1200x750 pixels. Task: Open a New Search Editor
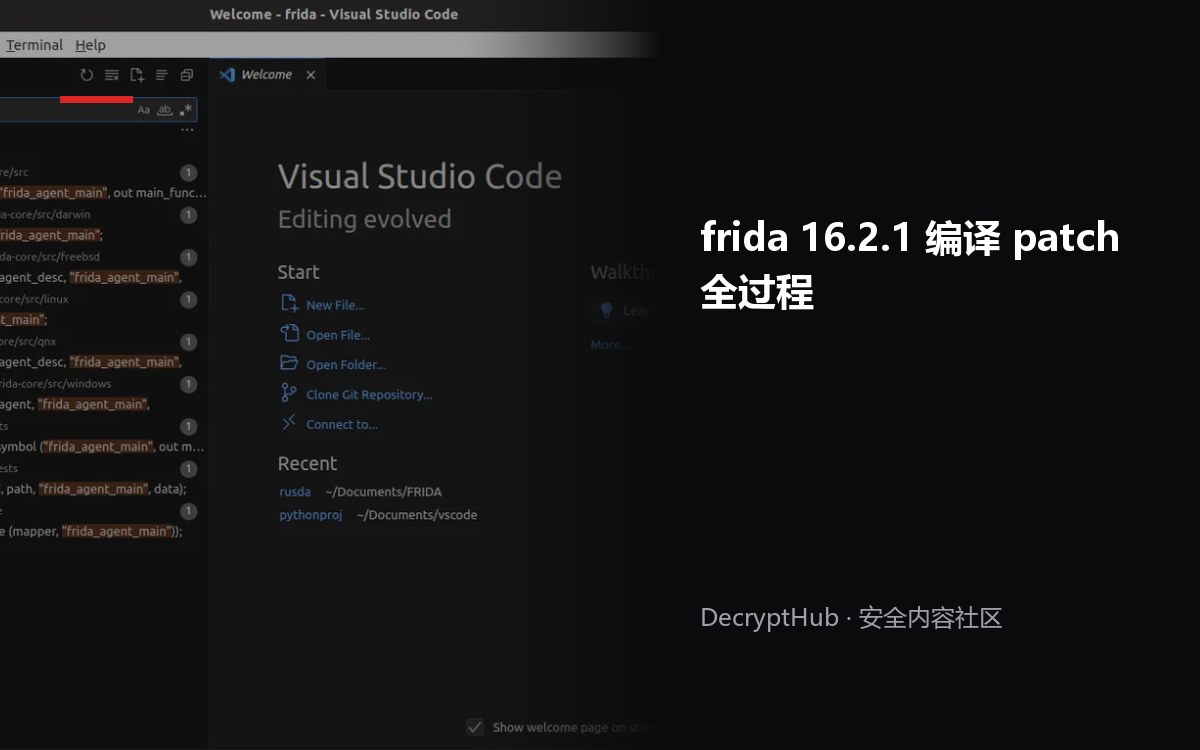pyautogui.click(x=137, y=75)
